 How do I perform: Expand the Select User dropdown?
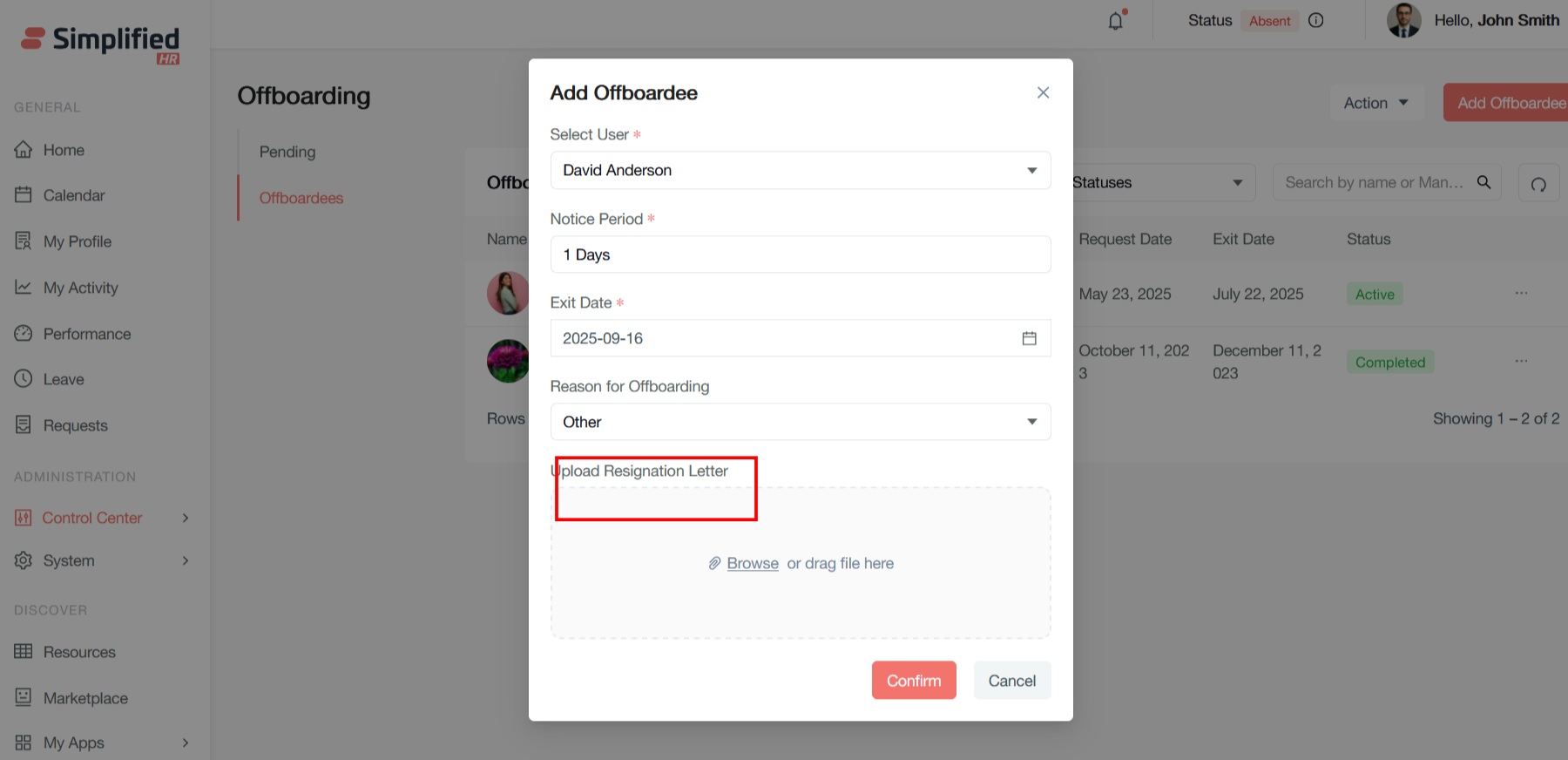[x=1031, y=170]
